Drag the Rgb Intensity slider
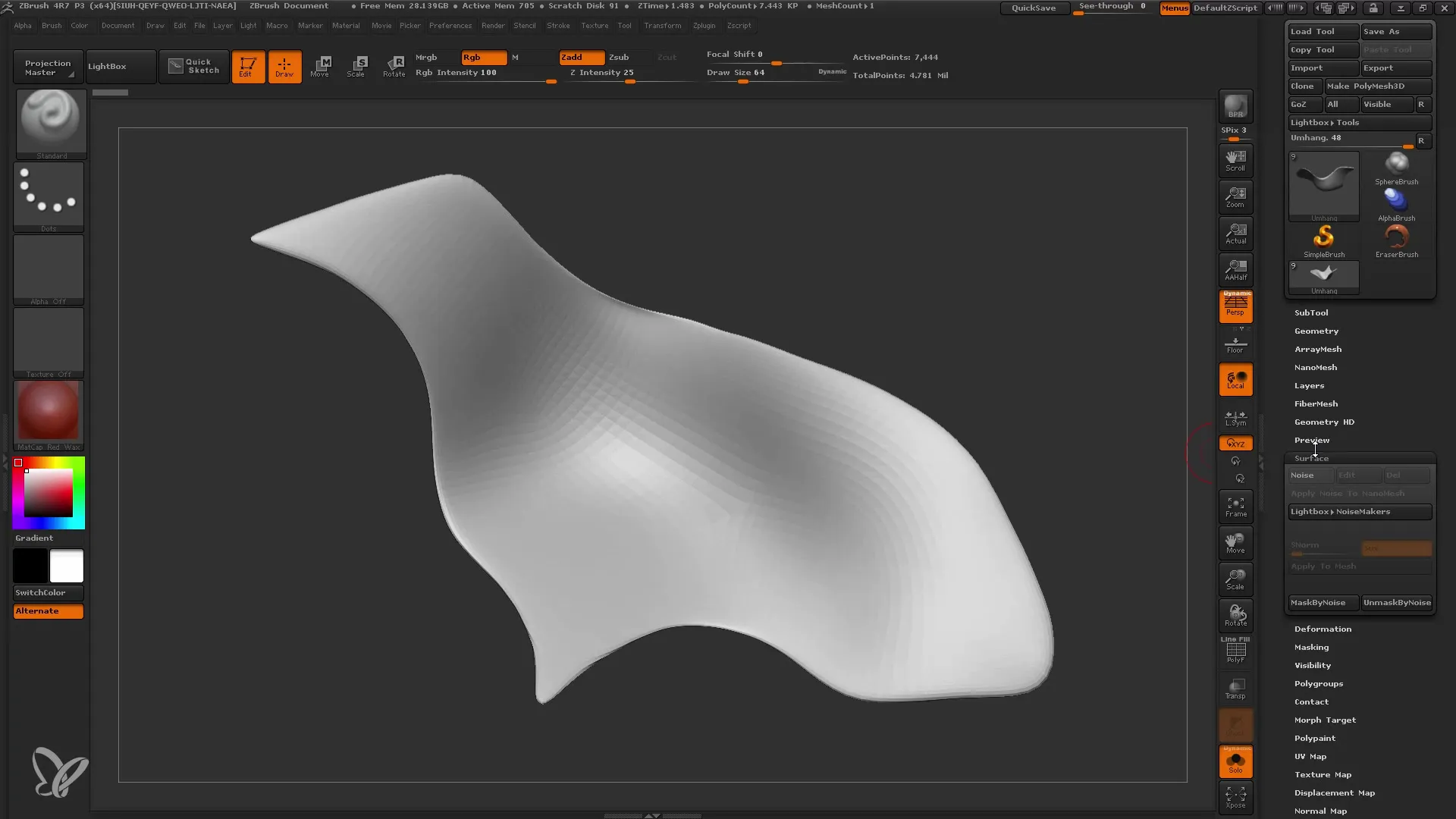The image size is (1456, 819). pos(551,81)
